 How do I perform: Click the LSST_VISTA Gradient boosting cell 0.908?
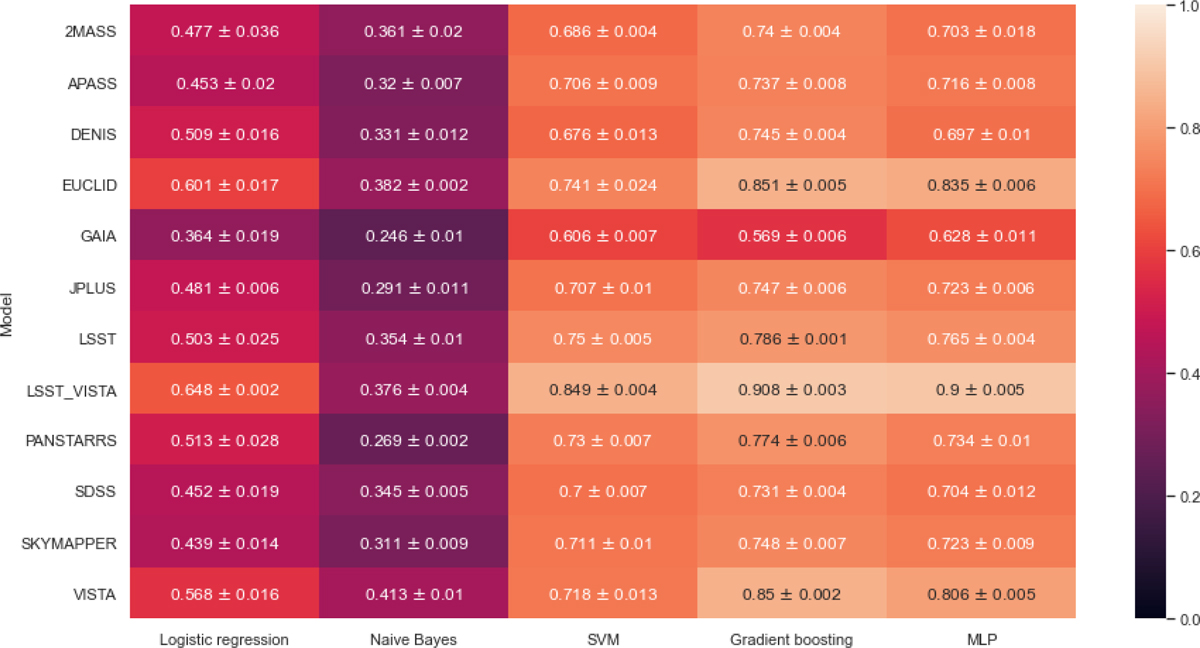point(791,390)
